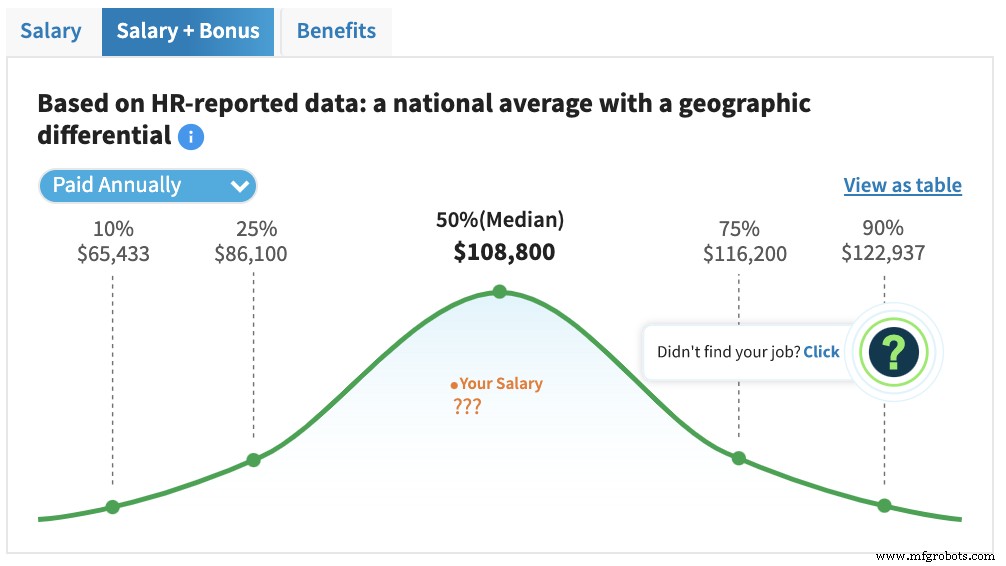
Task: Switch to the Salary tab
Action: click(51, 31)
